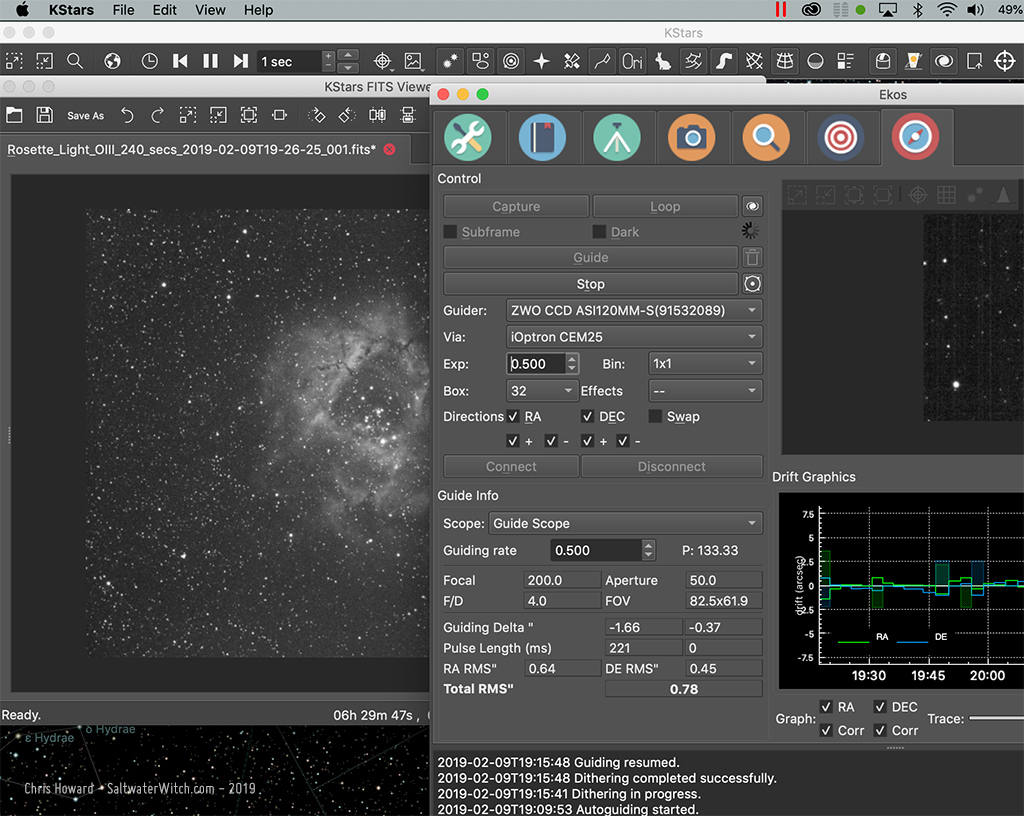Click the save icon in FITS Viewer

(x=45, y=115)
